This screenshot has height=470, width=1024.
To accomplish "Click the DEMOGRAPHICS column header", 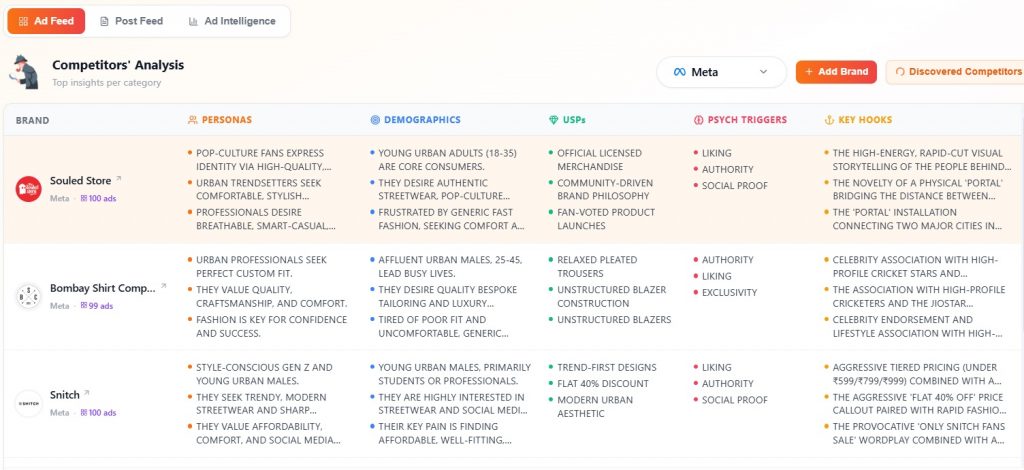I will [422, 120].
